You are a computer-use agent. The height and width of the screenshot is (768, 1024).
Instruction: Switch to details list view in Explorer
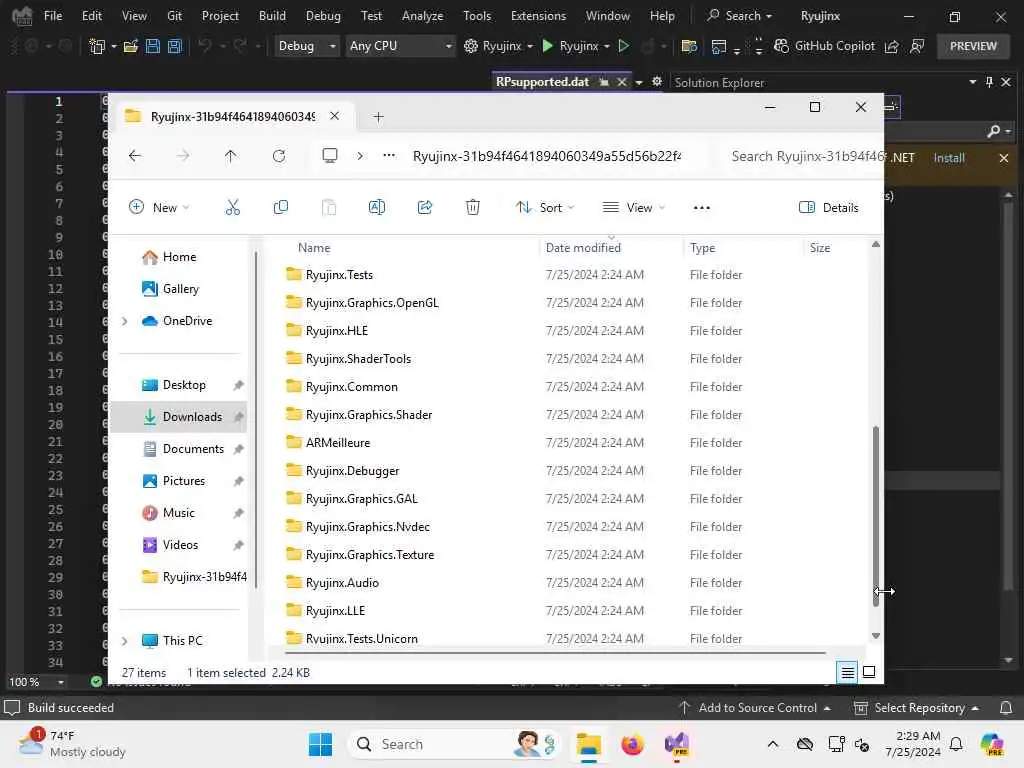(x=847, y=672)
